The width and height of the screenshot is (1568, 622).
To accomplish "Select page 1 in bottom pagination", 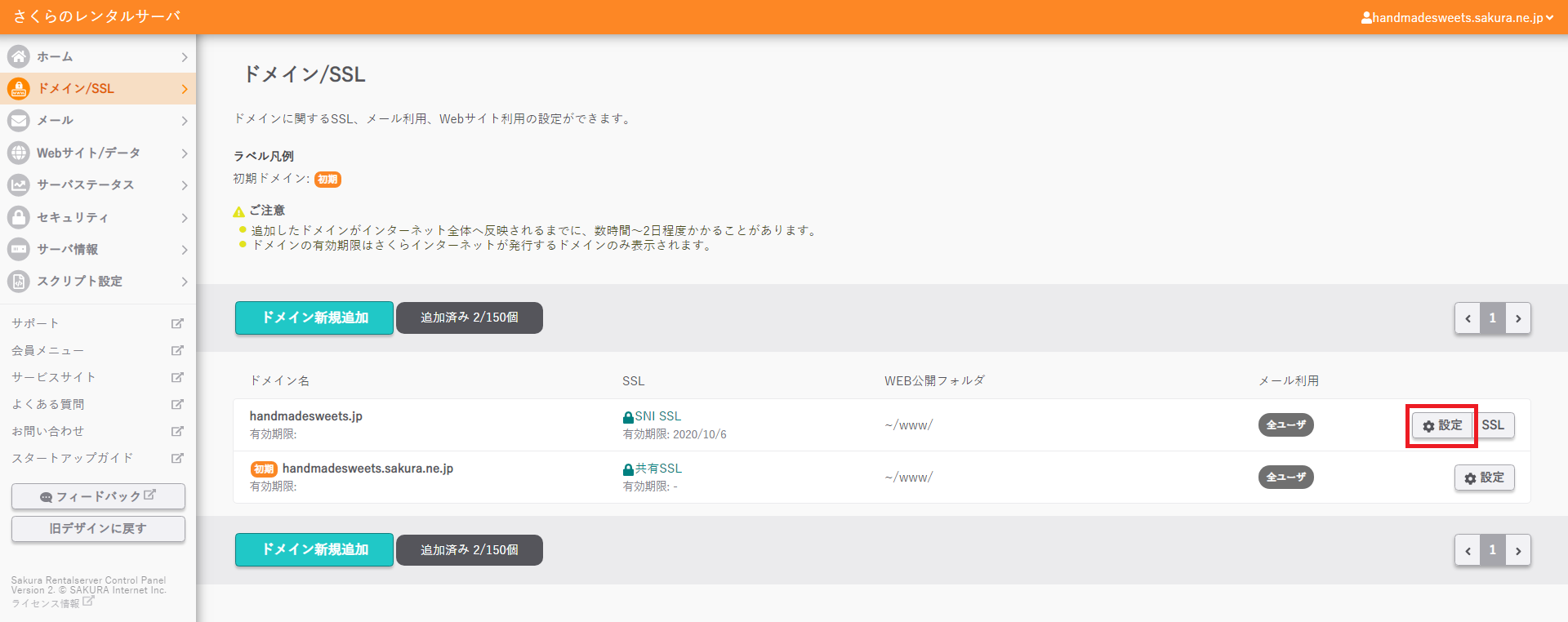I will pos(1493,550).
